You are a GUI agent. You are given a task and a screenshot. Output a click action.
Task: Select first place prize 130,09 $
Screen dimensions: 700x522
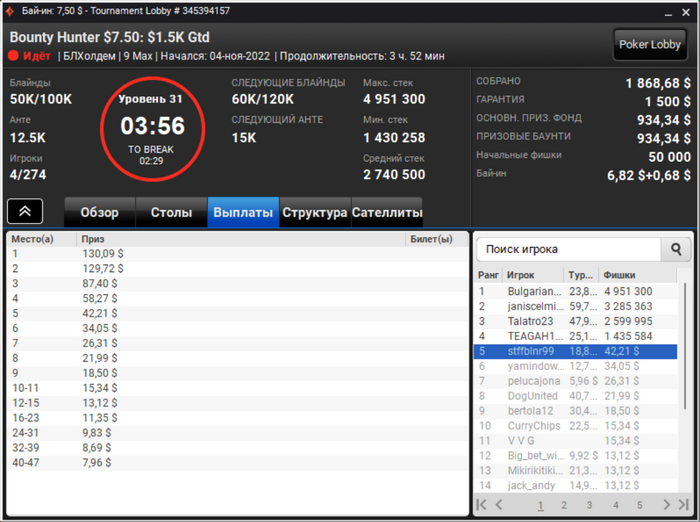point(103,254)
